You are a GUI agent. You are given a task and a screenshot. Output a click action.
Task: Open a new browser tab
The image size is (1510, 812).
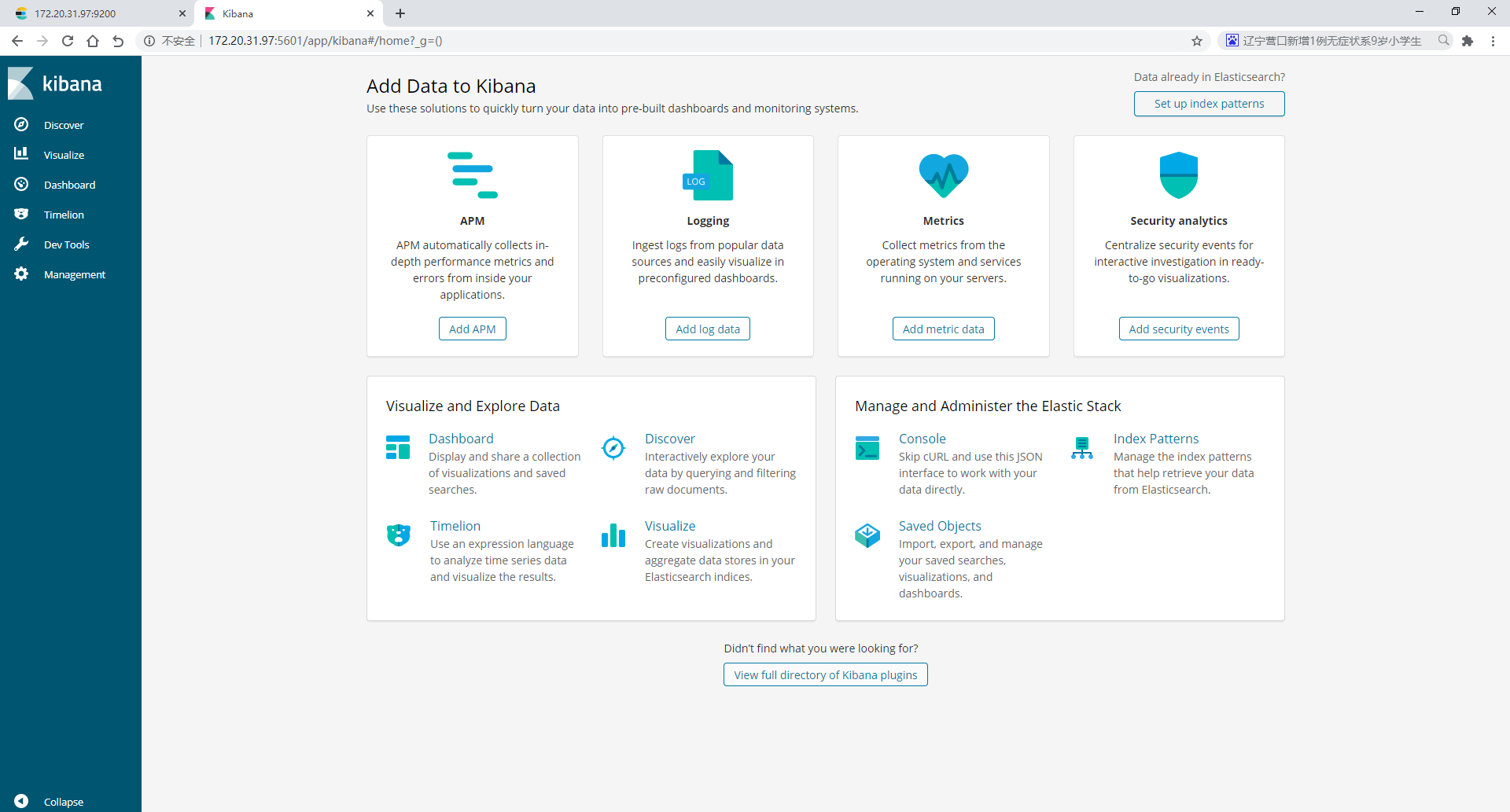pyautogui.click(x=400, y=13)
